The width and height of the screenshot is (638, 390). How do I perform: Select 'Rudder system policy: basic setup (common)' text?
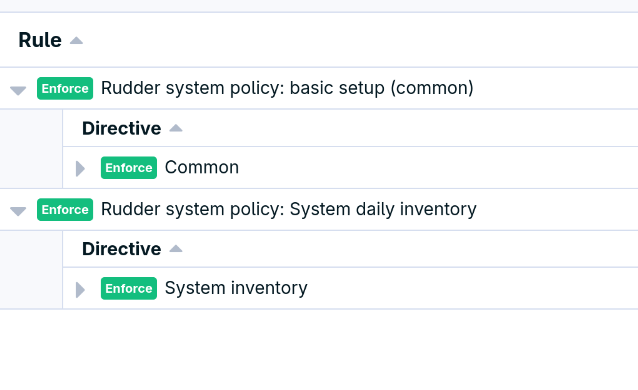pos(287,88)
